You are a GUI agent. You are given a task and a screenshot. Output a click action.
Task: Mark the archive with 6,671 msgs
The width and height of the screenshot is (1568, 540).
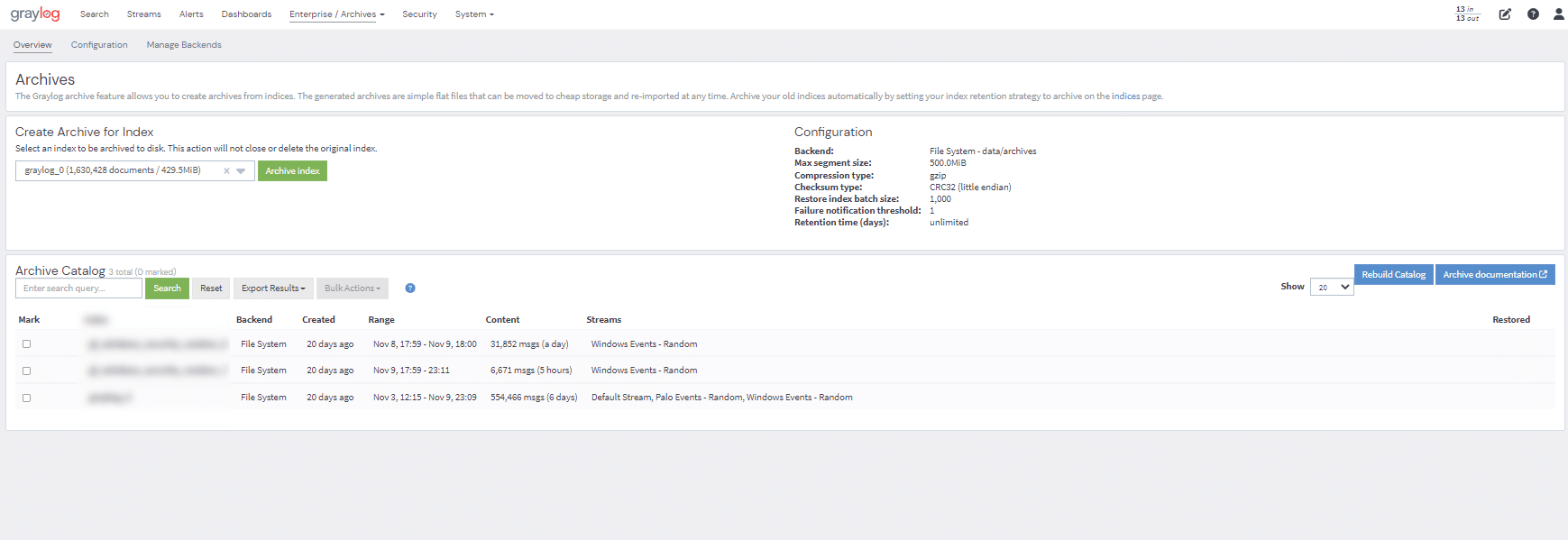pyautogui.click(x=26, y=371)
